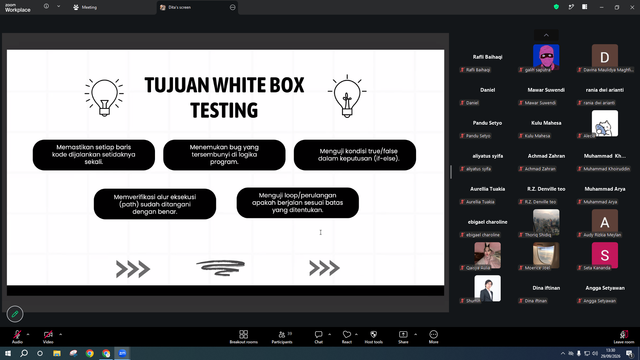
Task: Open meeting info icon in title bar
Action: (x=47, y=7)
